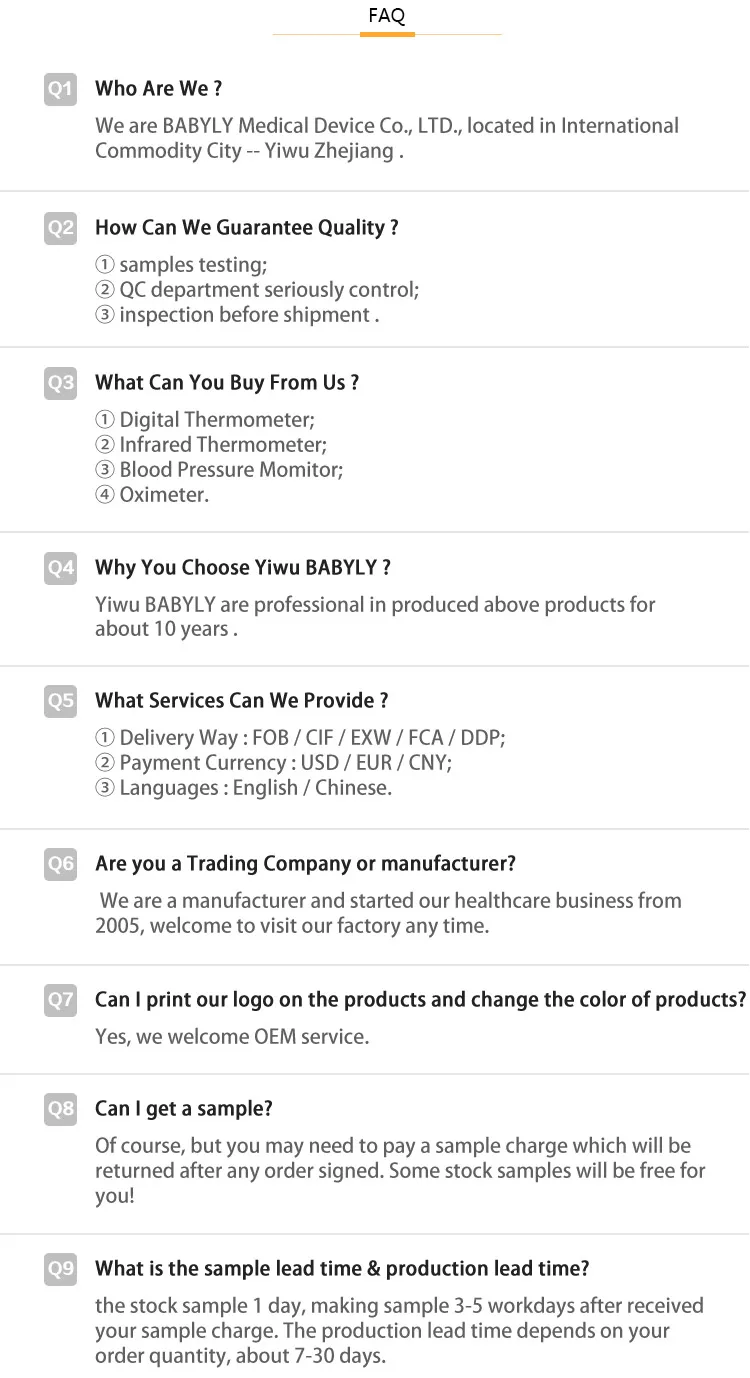Select the FAQ tab heading
The width and height of the screenshot is (750, 1378).
tap(386, 16)
